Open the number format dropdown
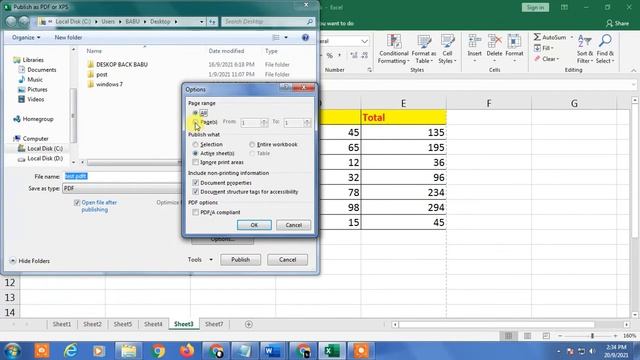 364,41
